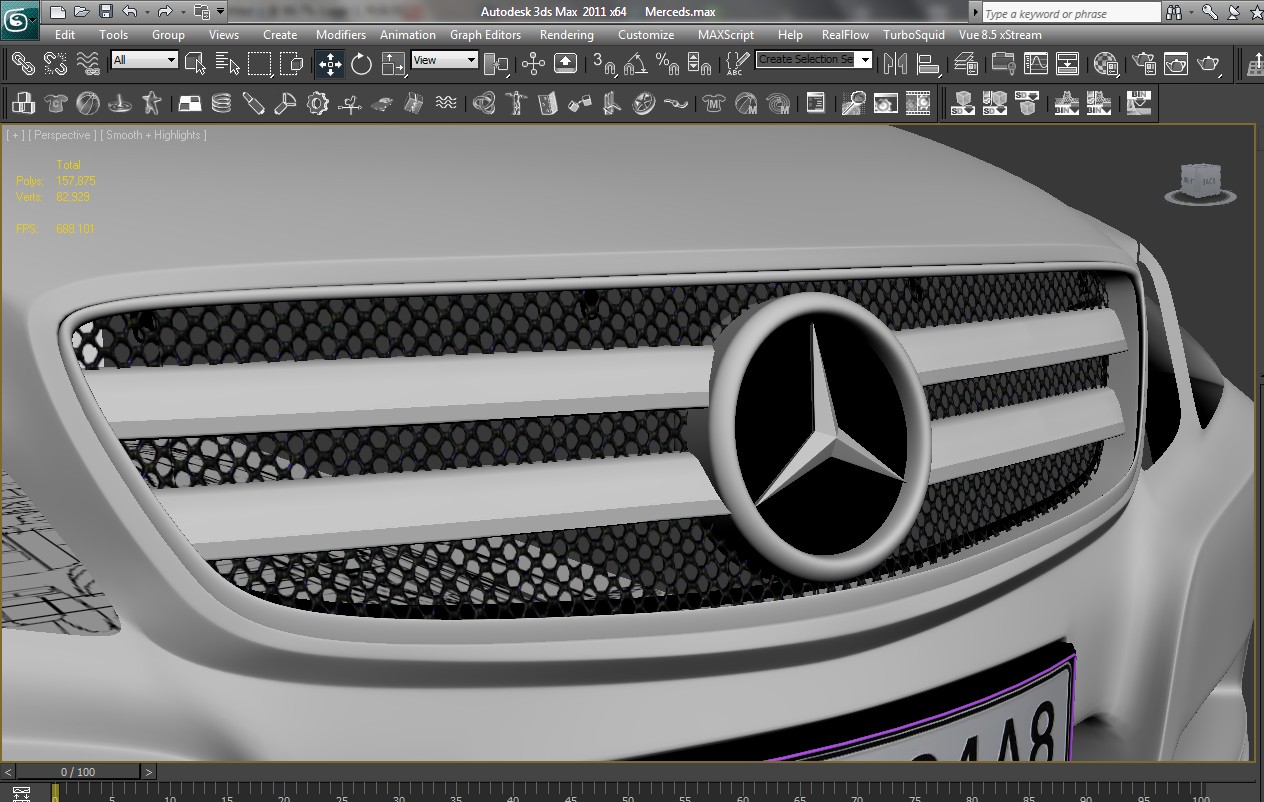
Task: Click the Use Pivot Point Center icon
Action: 496,64
